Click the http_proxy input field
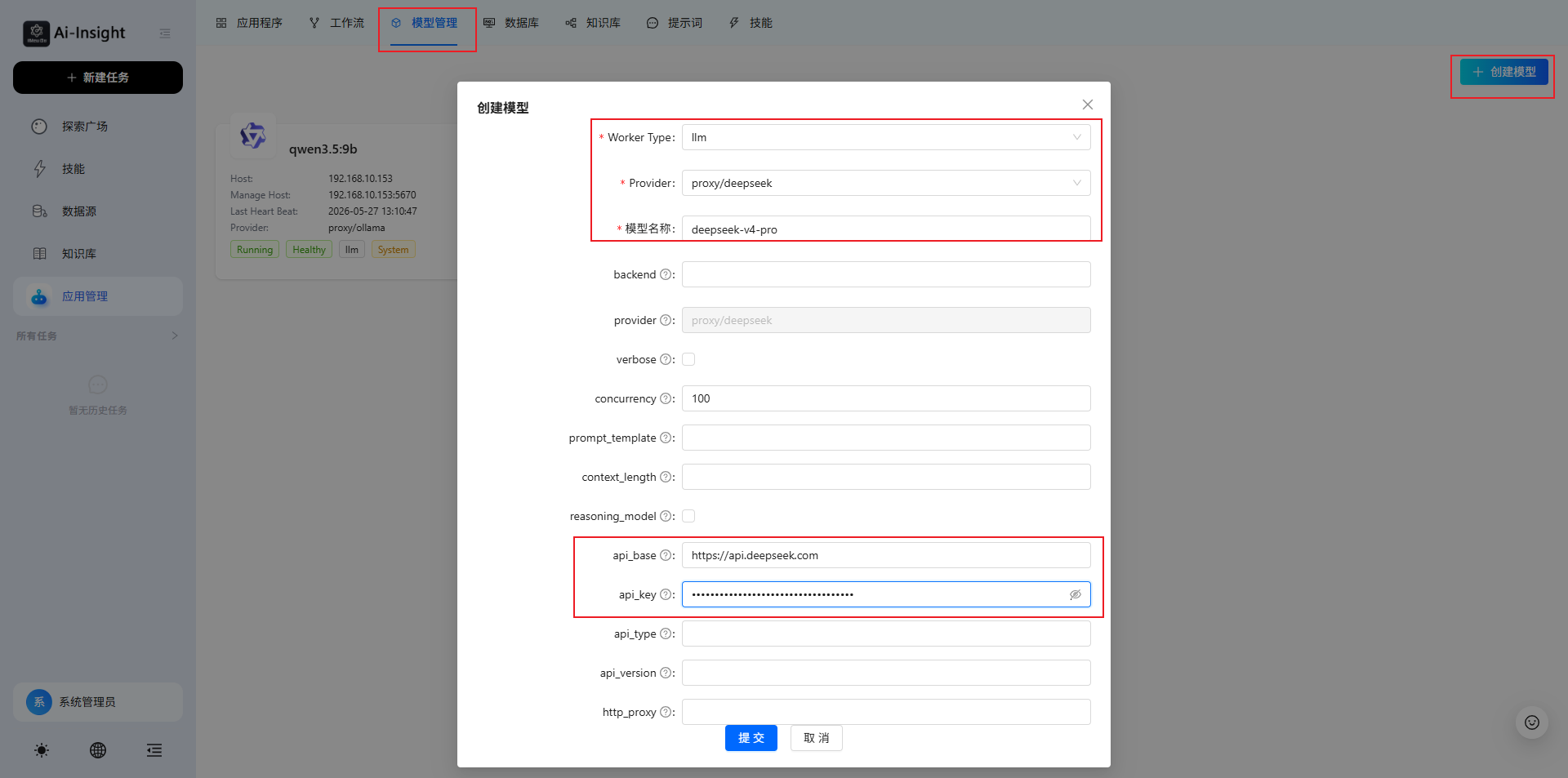 click(x=886, y=712)
